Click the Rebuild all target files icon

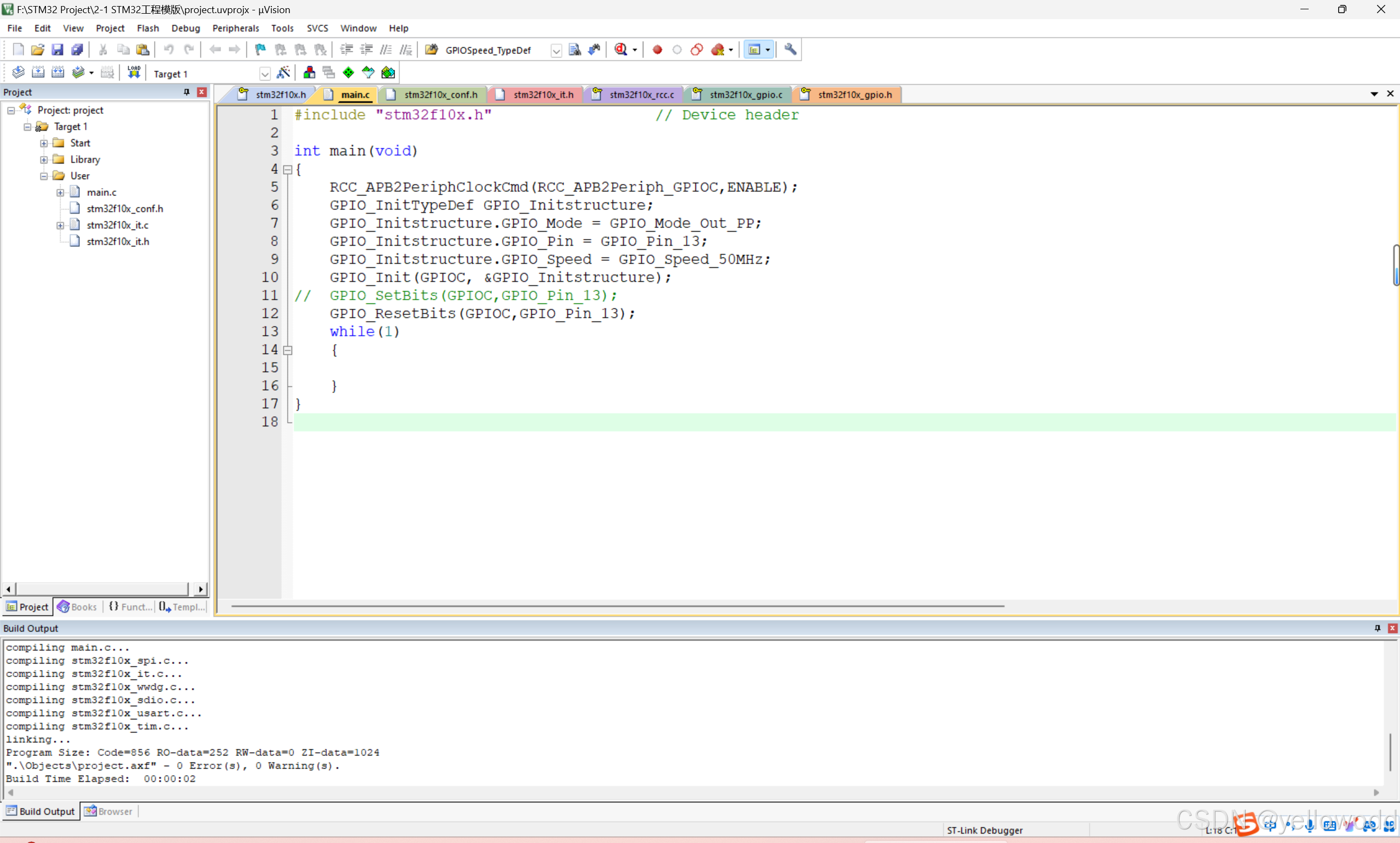(x=58, y=73)
